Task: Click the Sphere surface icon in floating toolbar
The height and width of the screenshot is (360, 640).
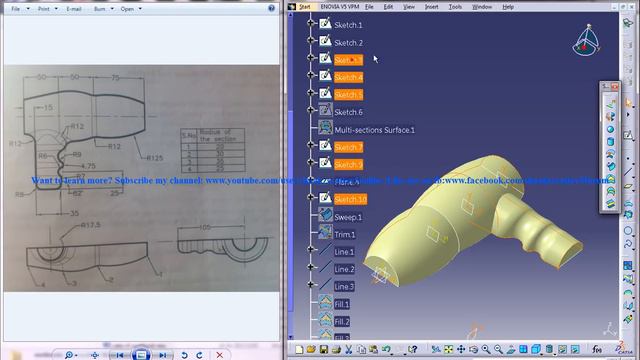Action: point(610,129)
